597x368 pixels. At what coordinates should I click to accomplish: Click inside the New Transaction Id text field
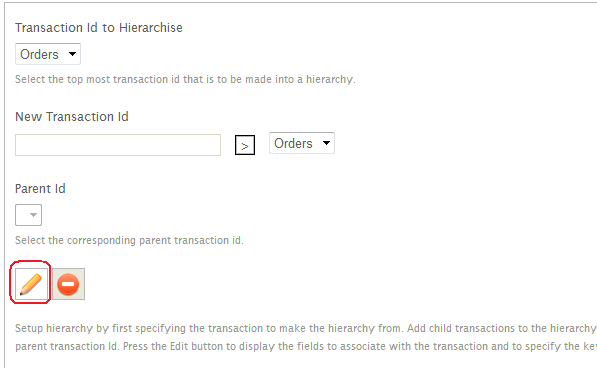tap(118, 145)
